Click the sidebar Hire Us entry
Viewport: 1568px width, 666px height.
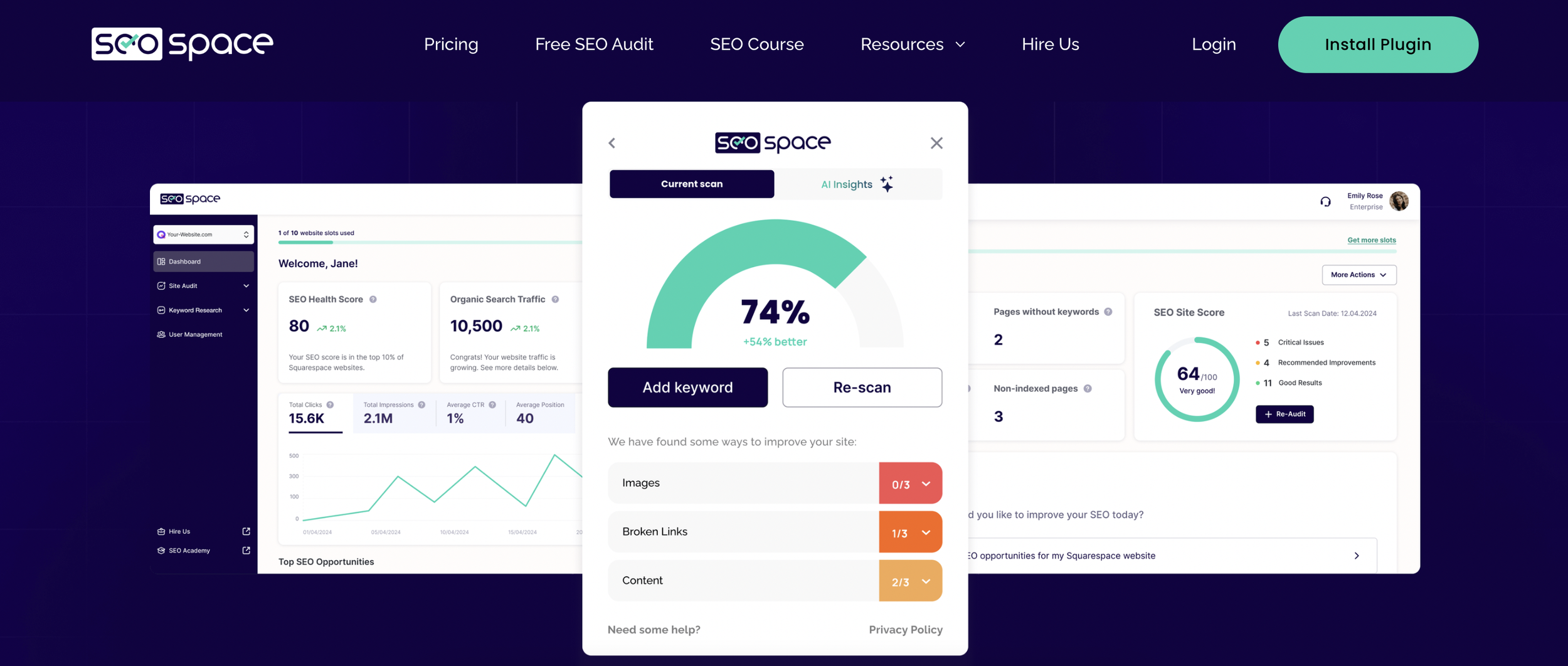tap(179, 532)
